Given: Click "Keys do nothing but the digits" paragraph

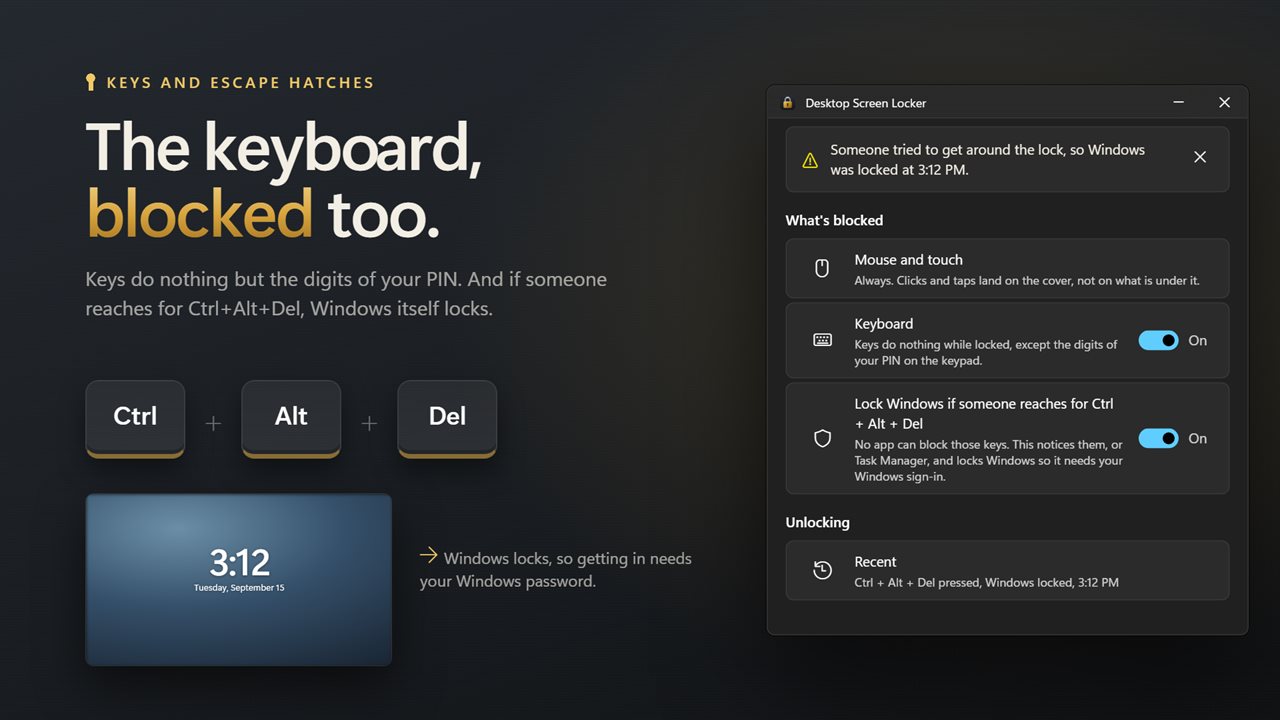Looking at the screenshot, I should click(x=346, y=294).
